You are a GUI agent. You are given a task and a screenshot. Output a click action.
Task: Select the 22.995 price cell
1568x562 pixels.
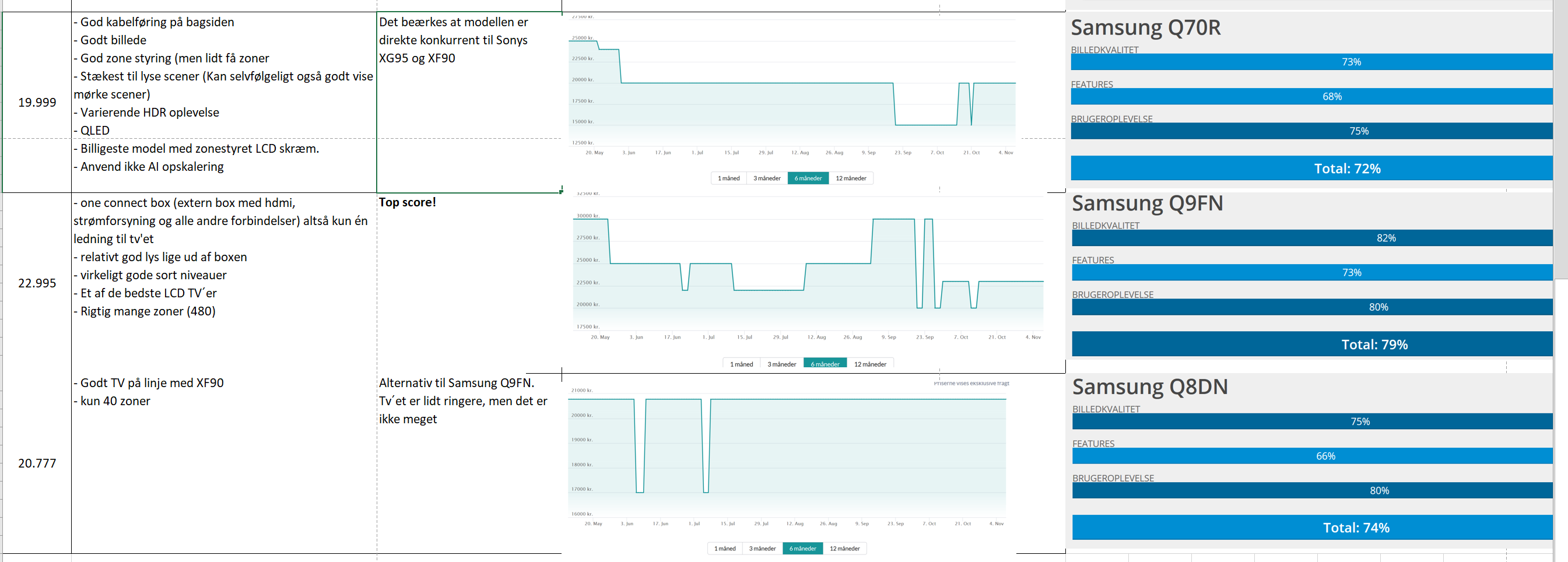click(37, 283)
